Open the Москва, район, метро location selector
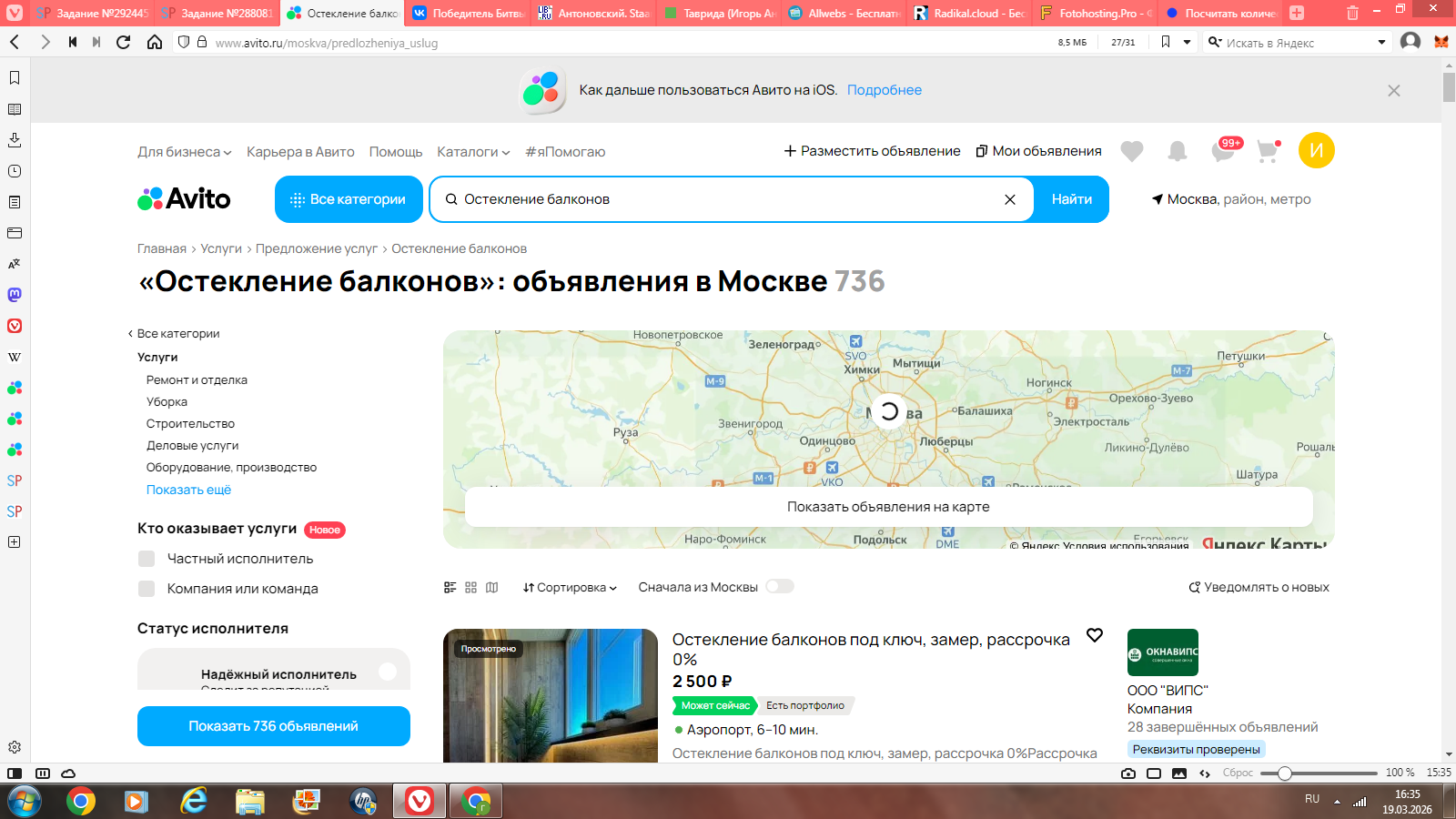Screen dimensions: 1456x819 pos(1231,199)
